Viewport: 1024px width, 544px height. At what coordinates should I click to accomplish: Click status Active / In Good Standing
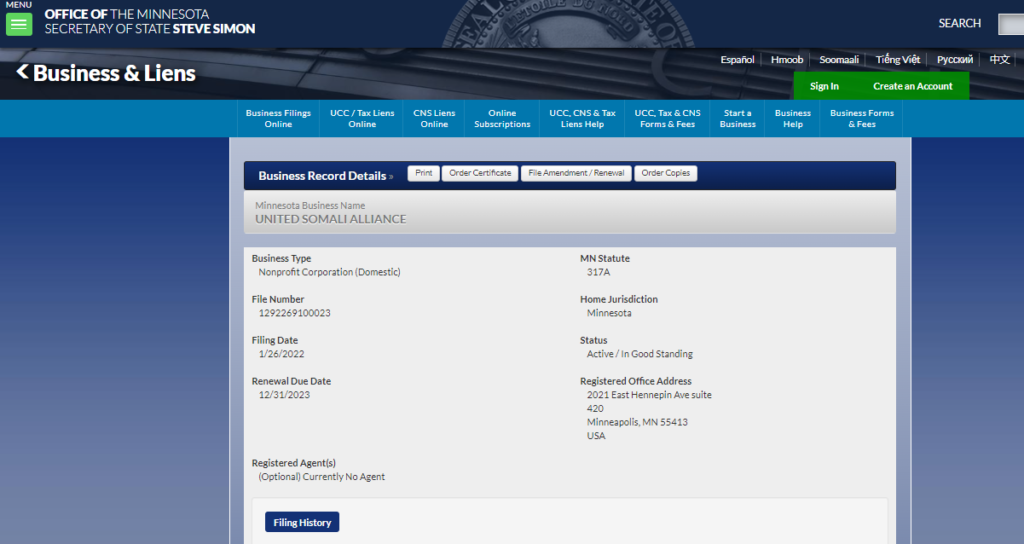pos(639,354)
